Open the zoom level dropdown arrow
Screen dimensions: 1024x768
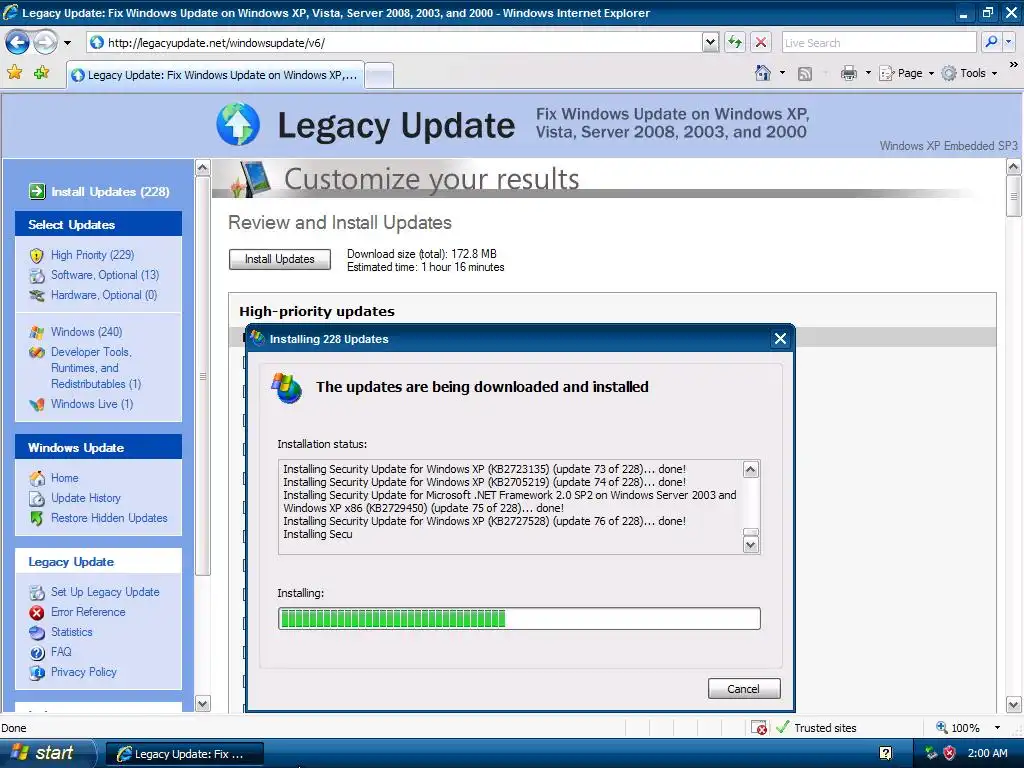click(x=997, y=728)
